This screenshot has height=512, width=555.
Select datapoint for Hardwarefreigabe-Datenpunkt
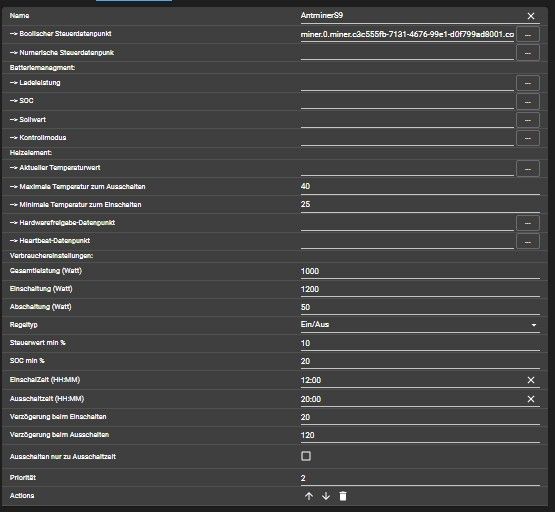pyautogui.click(x=528, y=223)
